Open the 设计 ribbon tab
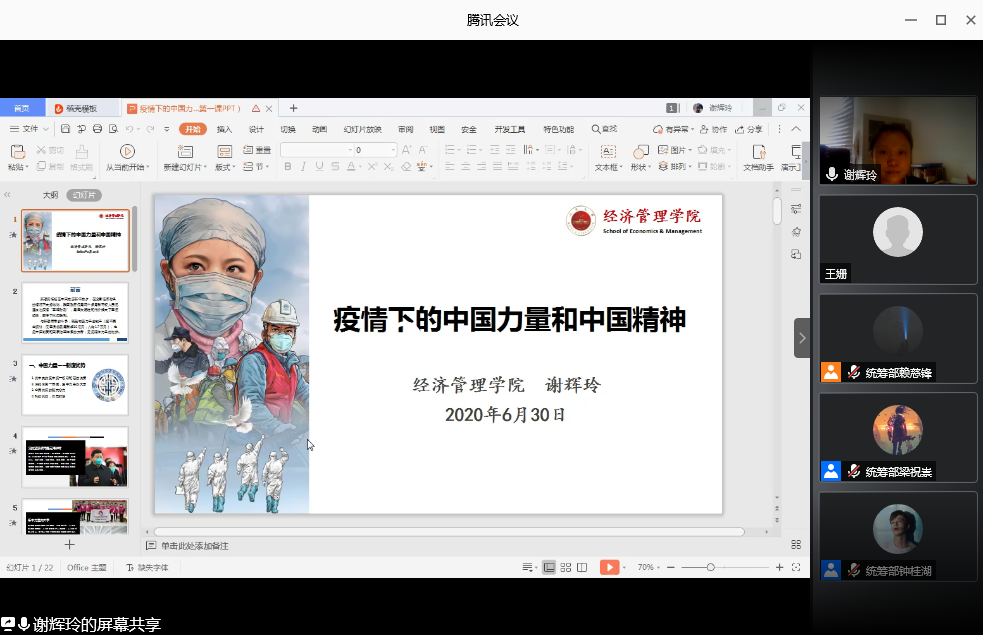Image resolution: width=983 pixels, height=635 pixels. 256,129
